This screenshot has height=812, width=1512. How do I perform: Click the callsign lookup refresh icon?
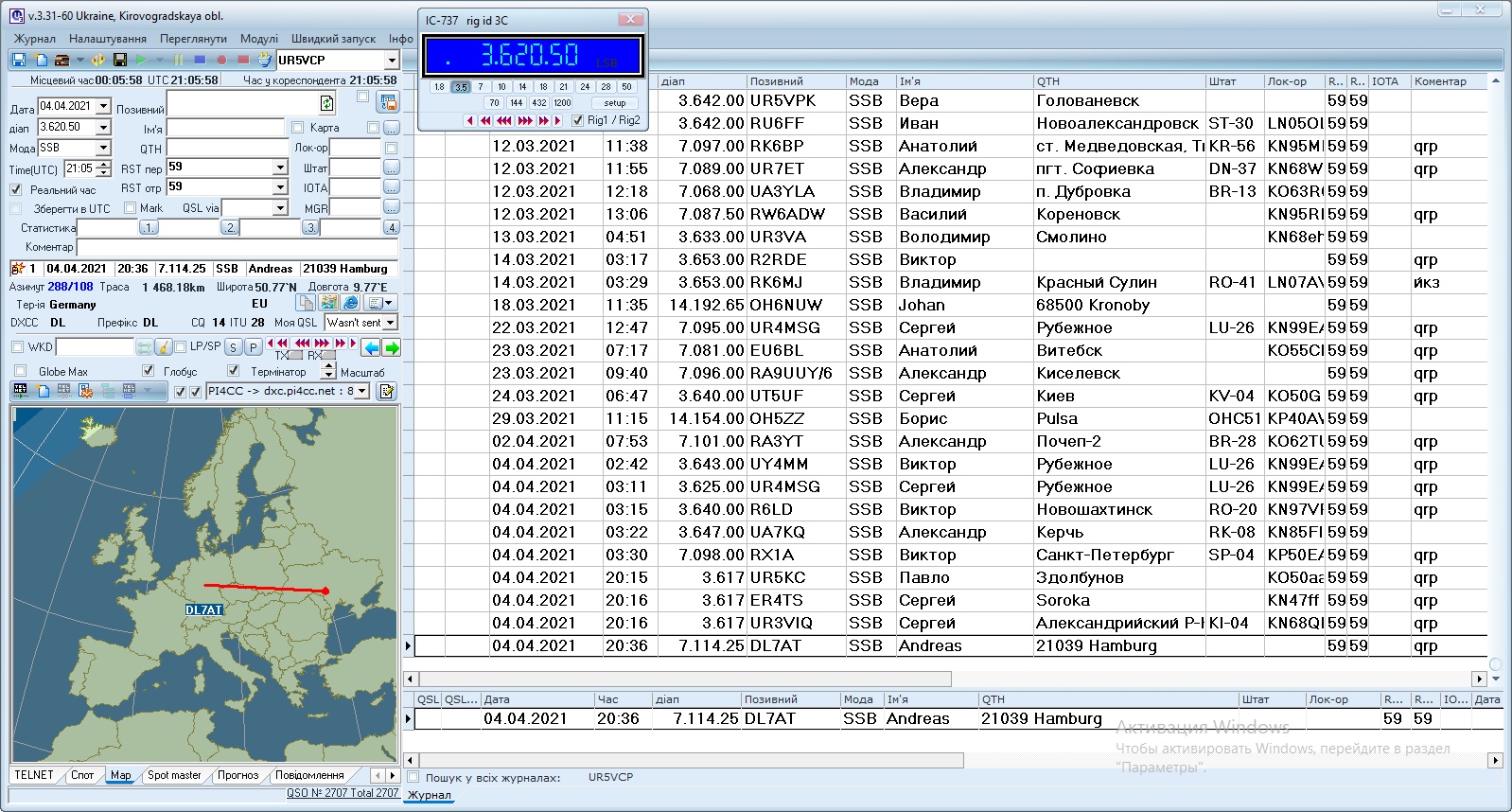(x=327, y=103)
